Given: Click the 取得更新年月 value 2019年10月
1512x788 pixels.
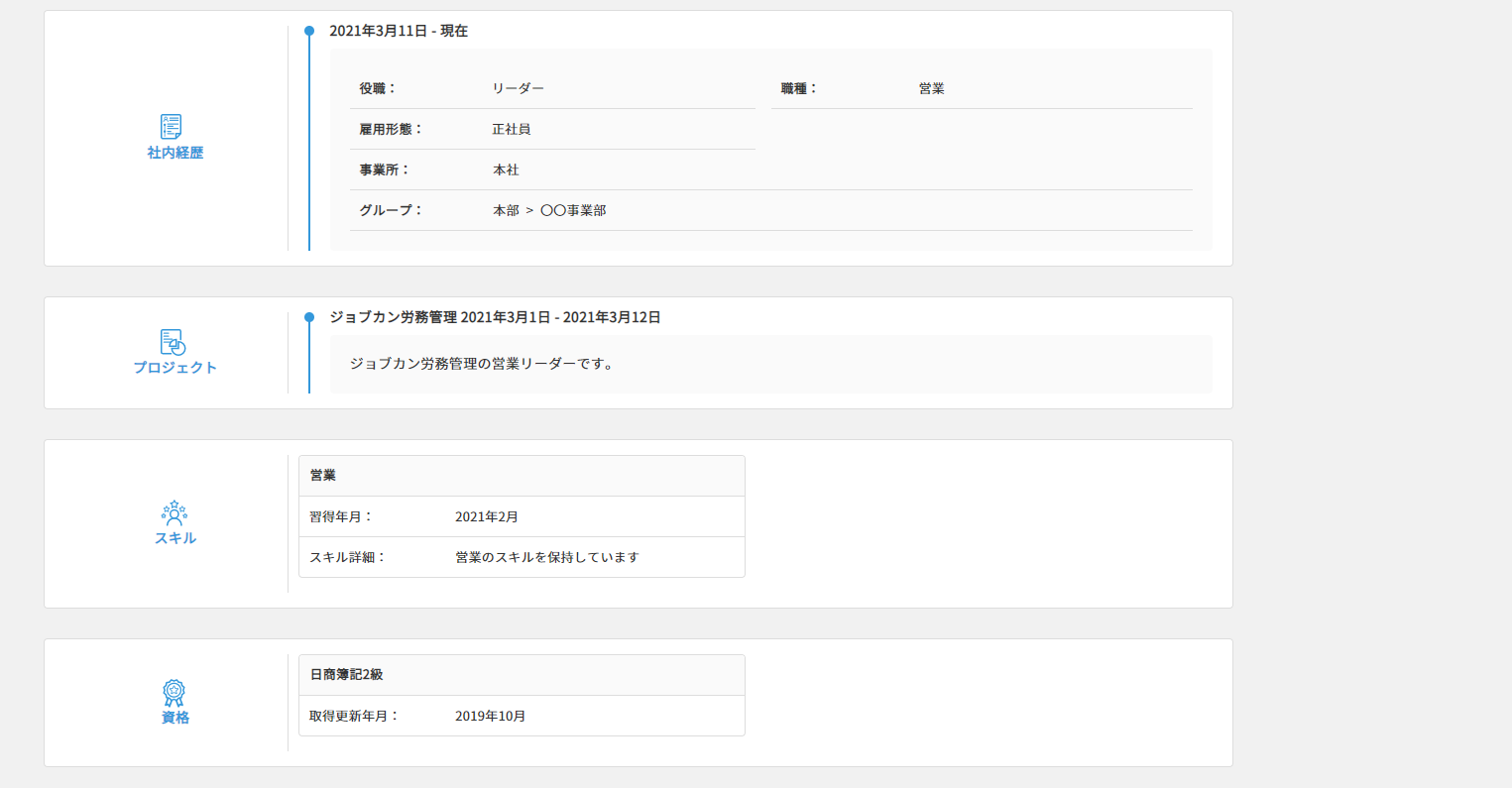Looking at the screenshot, I should click(x=490, y=716).
